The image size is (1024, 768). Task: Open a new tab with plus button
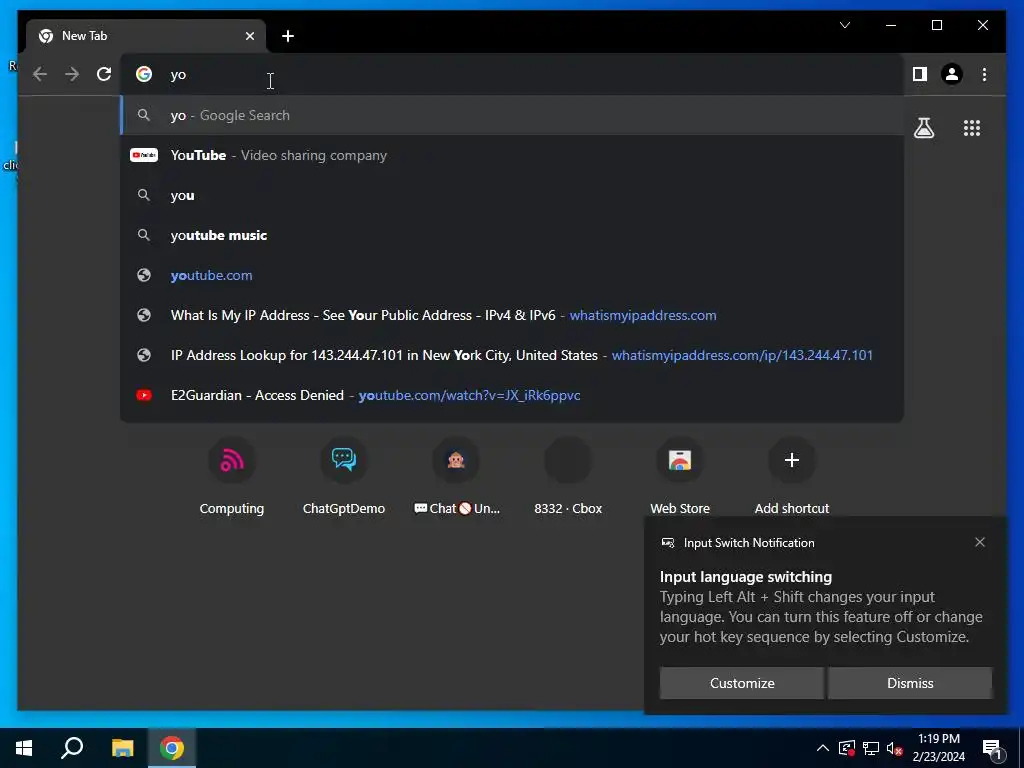[x=288, y=36]
